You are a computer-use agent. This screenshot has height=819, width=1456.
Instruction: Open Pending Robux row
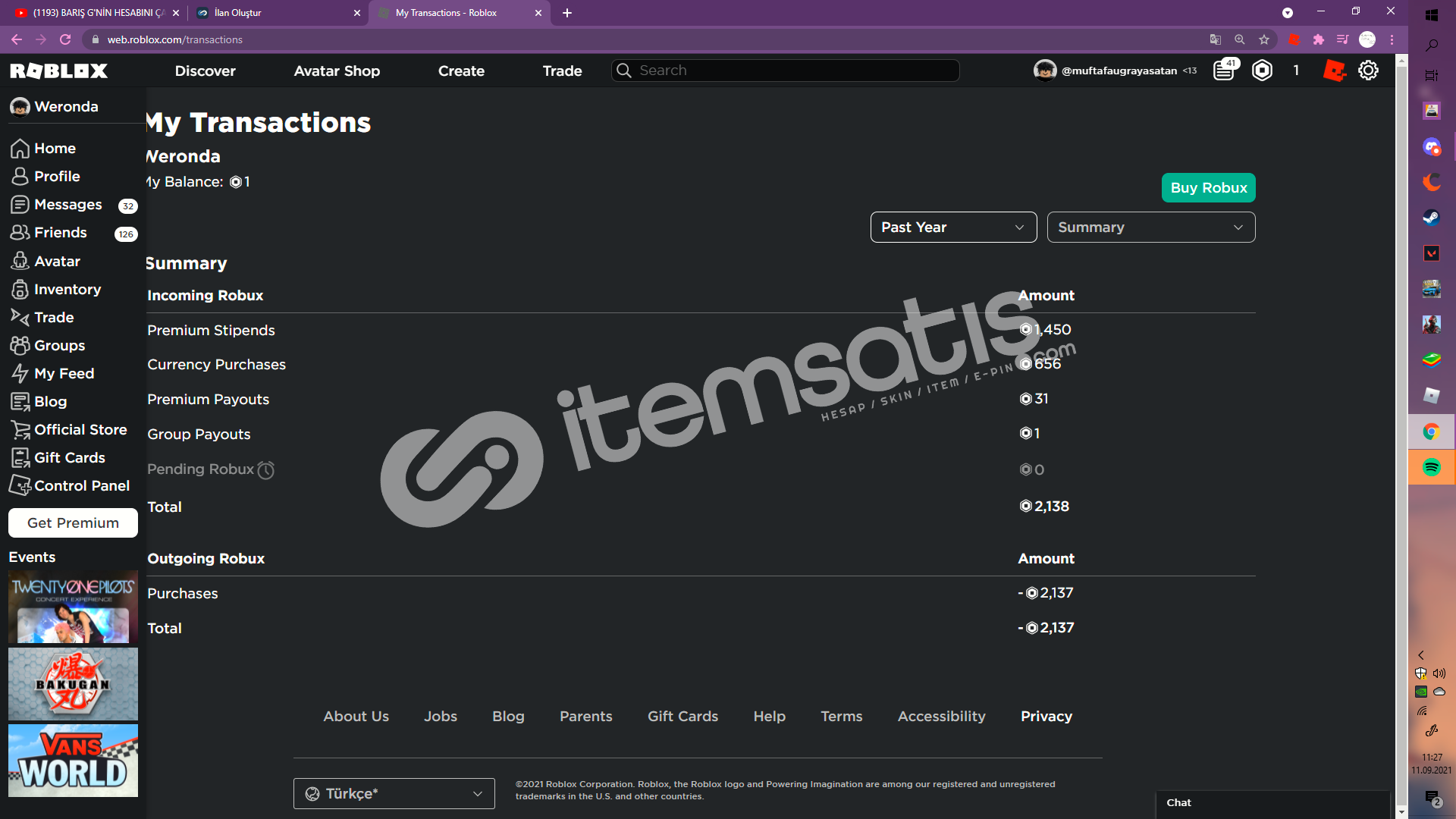701,469
